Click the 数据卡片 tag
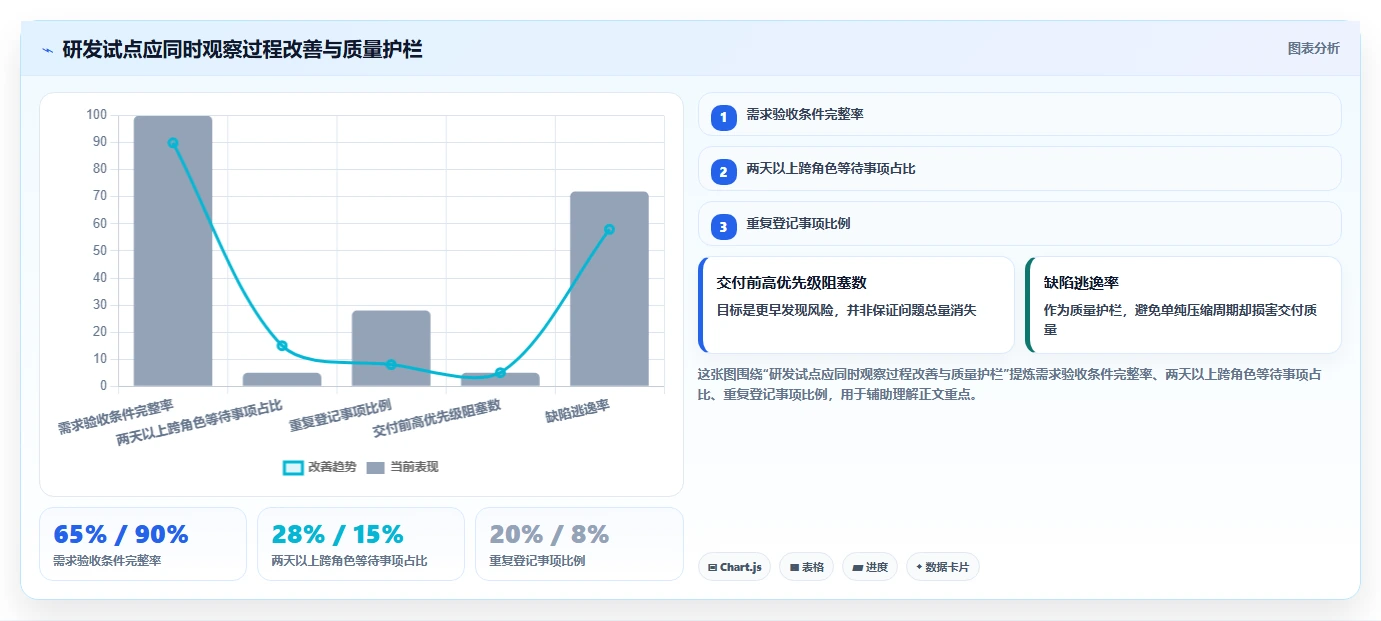This screenshot has height=621, width=1381. coord(942,567)
